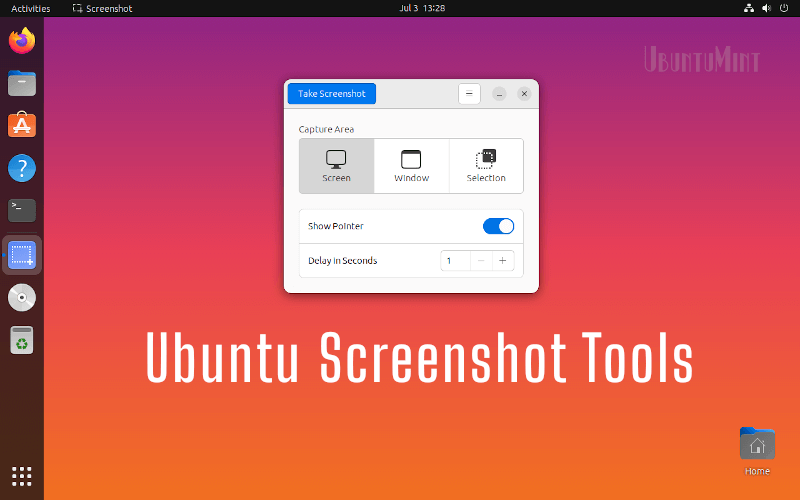800x500 pixels.
Task: Open the Home folder on the desktop
Action: (757, 452)
